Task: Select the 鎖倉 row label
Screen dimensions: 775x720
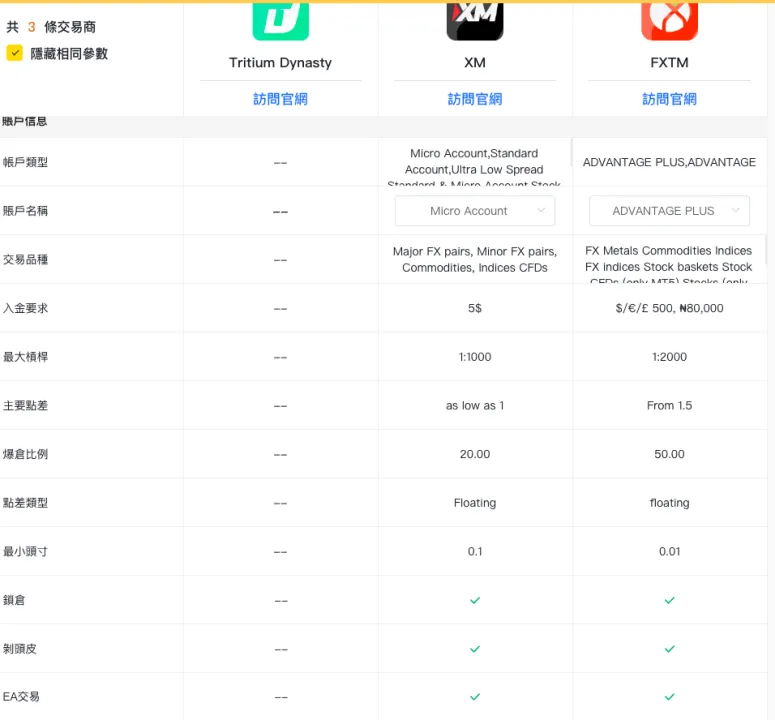Action: point(14,600)
